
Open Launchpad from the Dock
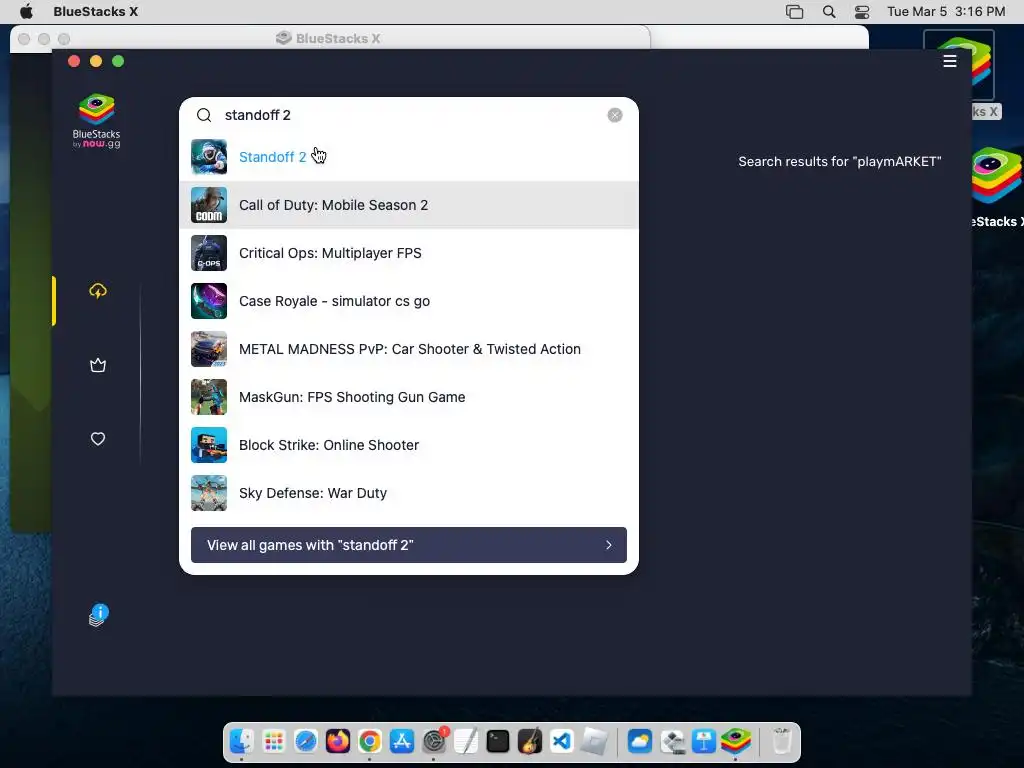(x=274, y=742)
